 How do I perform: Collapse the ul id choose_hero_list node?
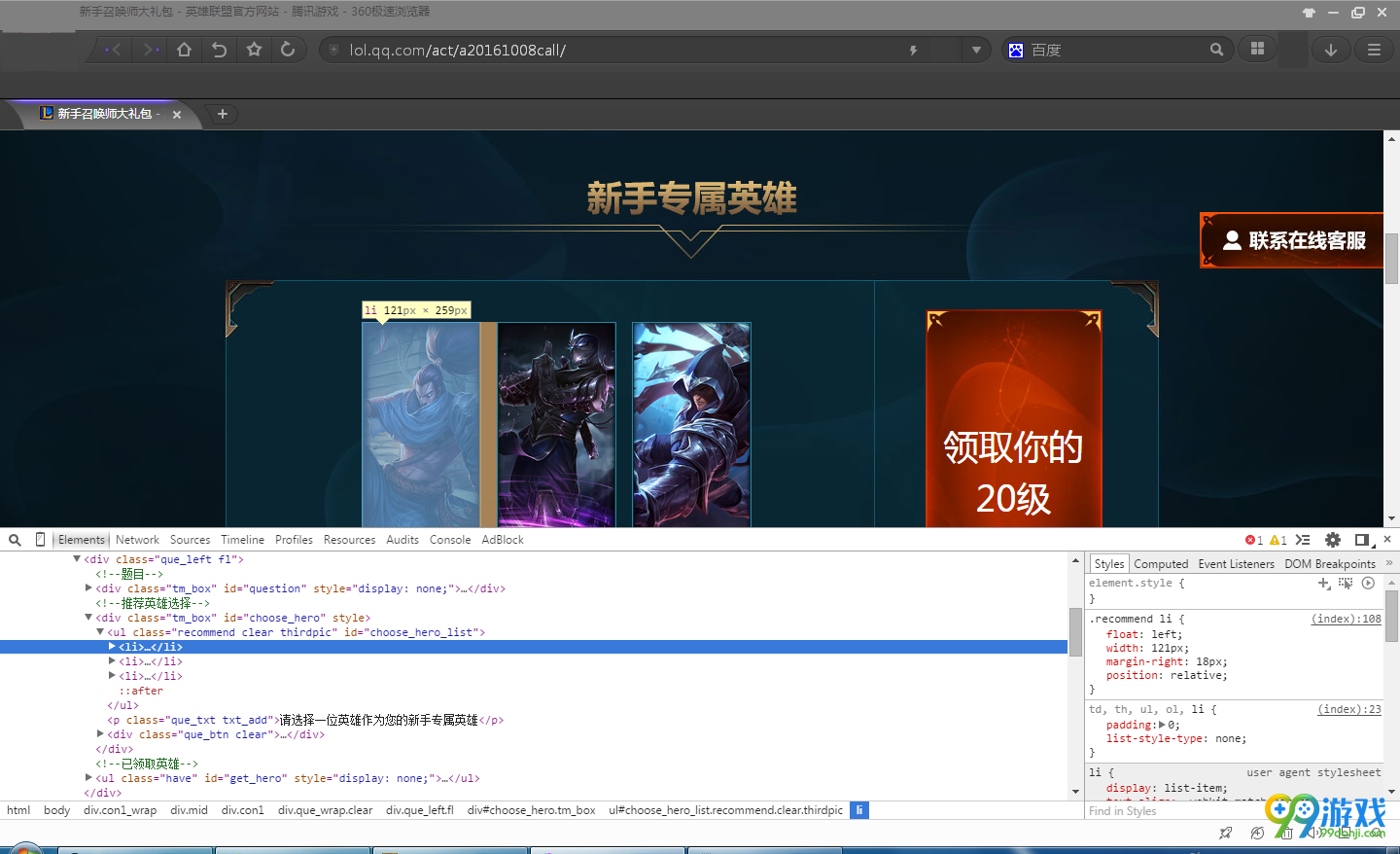coord(100,632)
